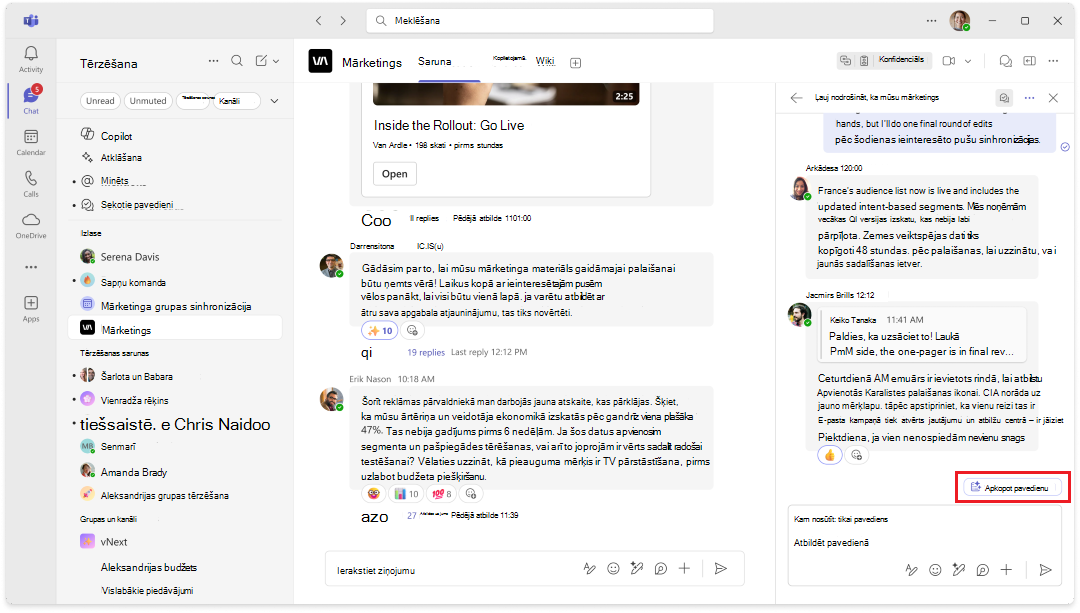Click send arrow in thread reply box

point(1045,570)
